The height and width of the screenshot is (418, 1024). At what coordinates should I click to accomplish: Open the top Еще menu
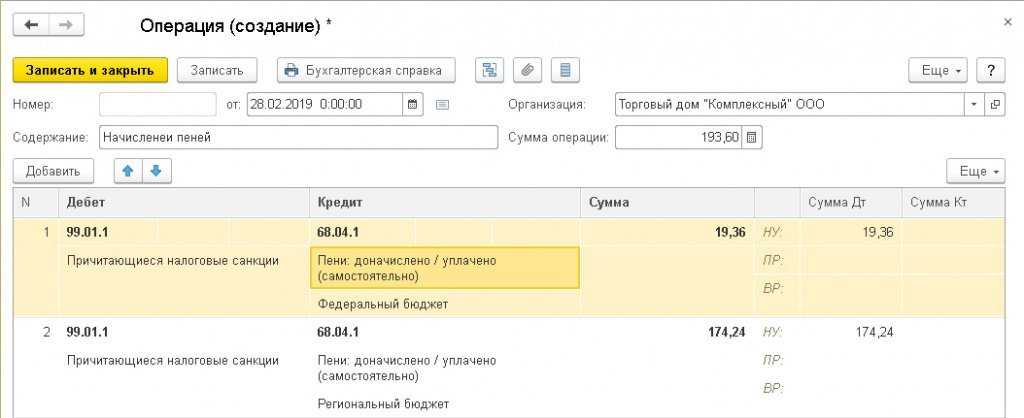(x=937, y=70)
